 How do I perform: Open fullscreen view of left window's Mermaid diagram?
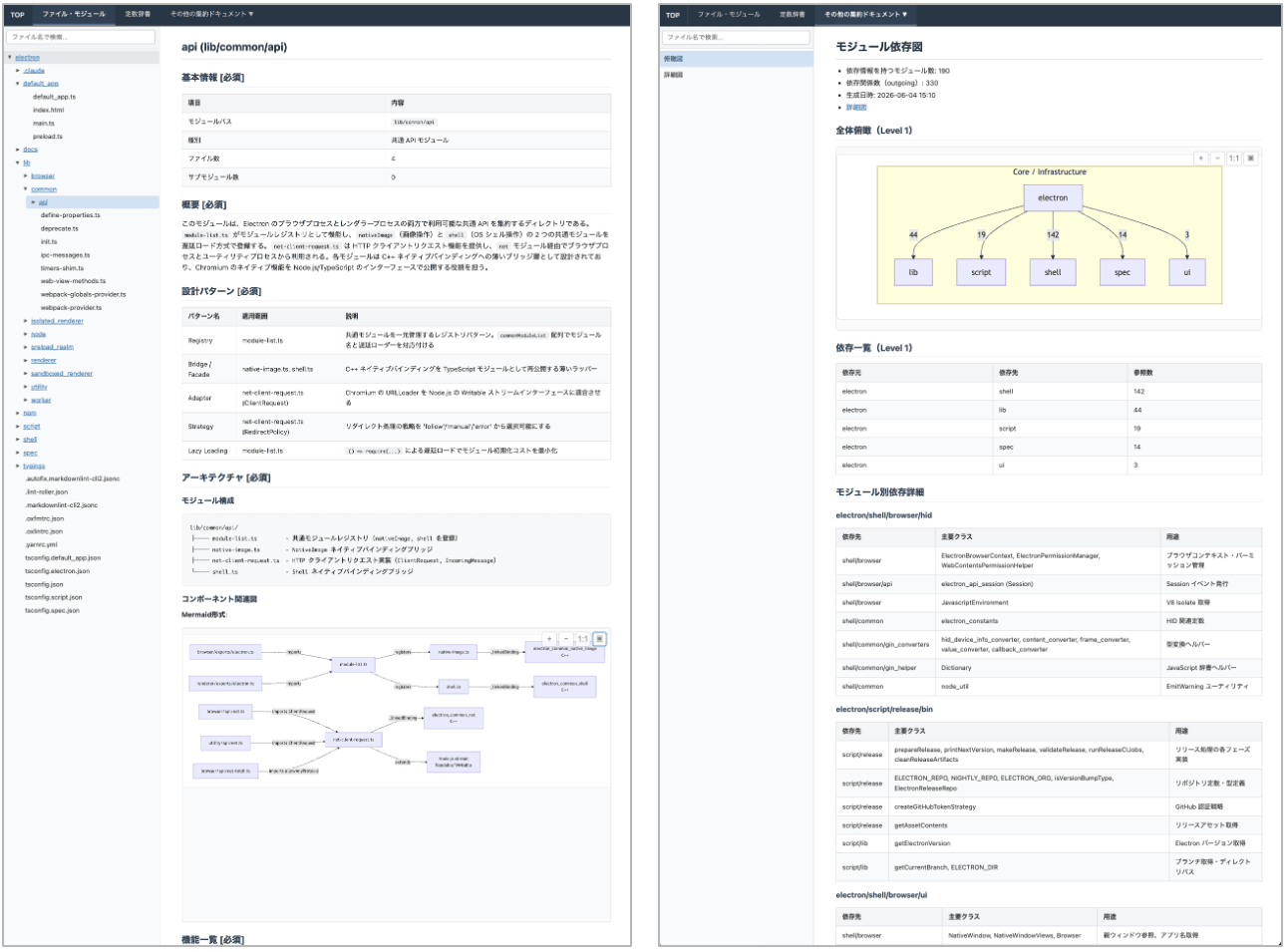[x=599, y=639]
